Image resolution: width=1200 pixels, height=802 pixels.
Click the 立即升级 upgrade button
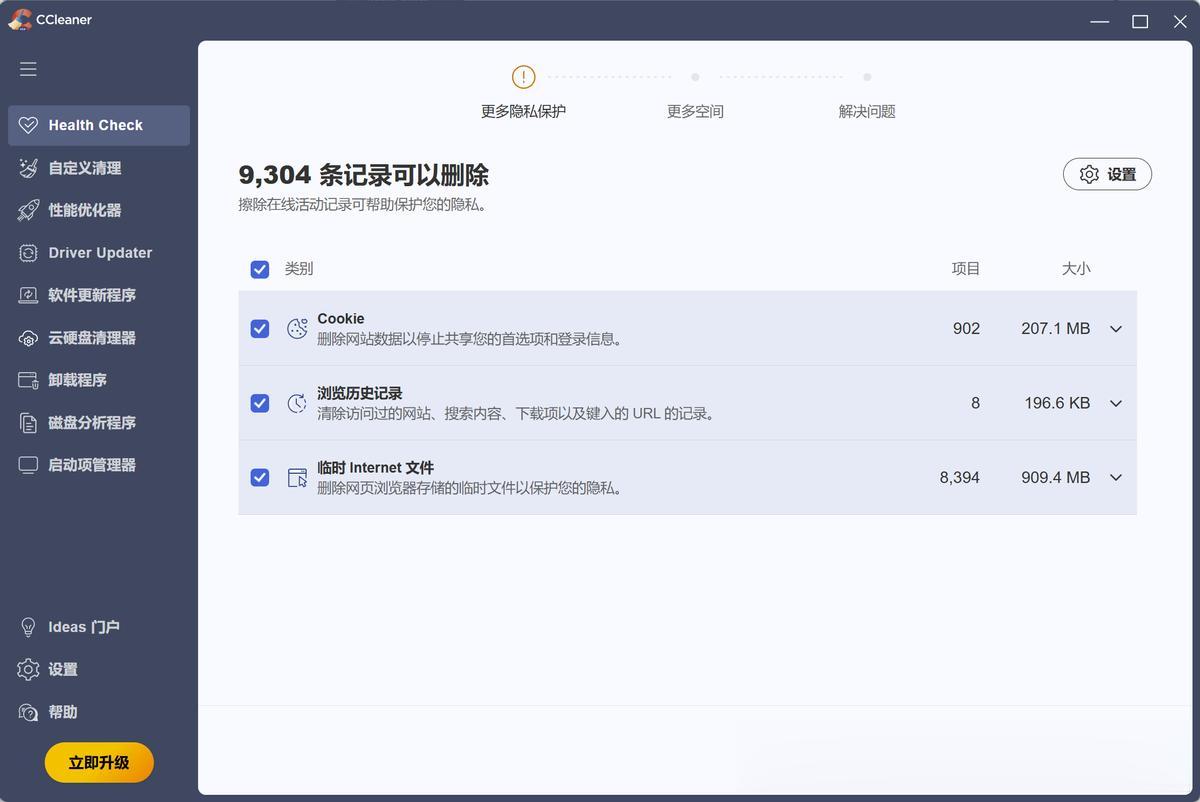click(x=99, y=763)
